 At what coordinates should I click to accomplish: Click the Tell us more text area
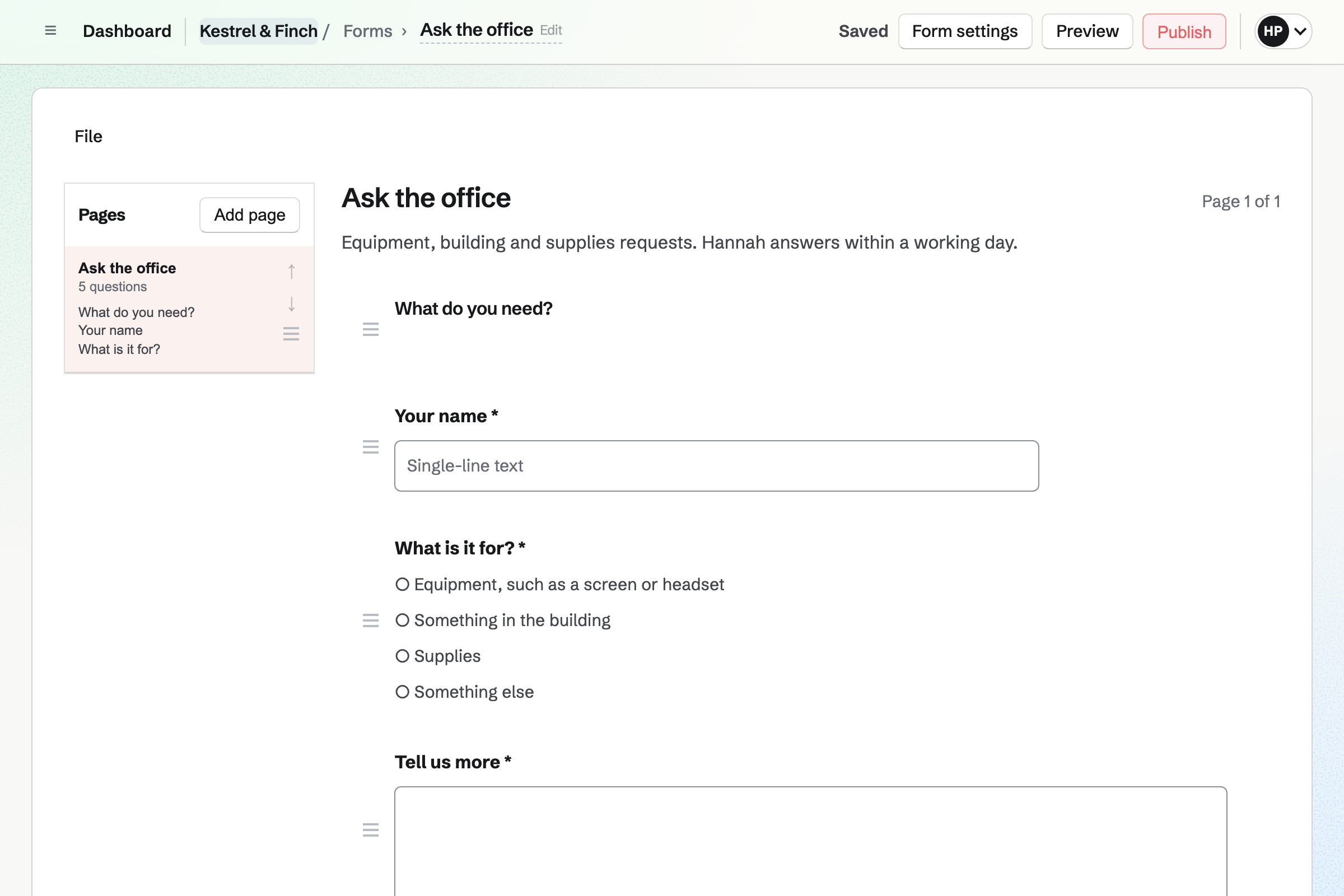811,841
